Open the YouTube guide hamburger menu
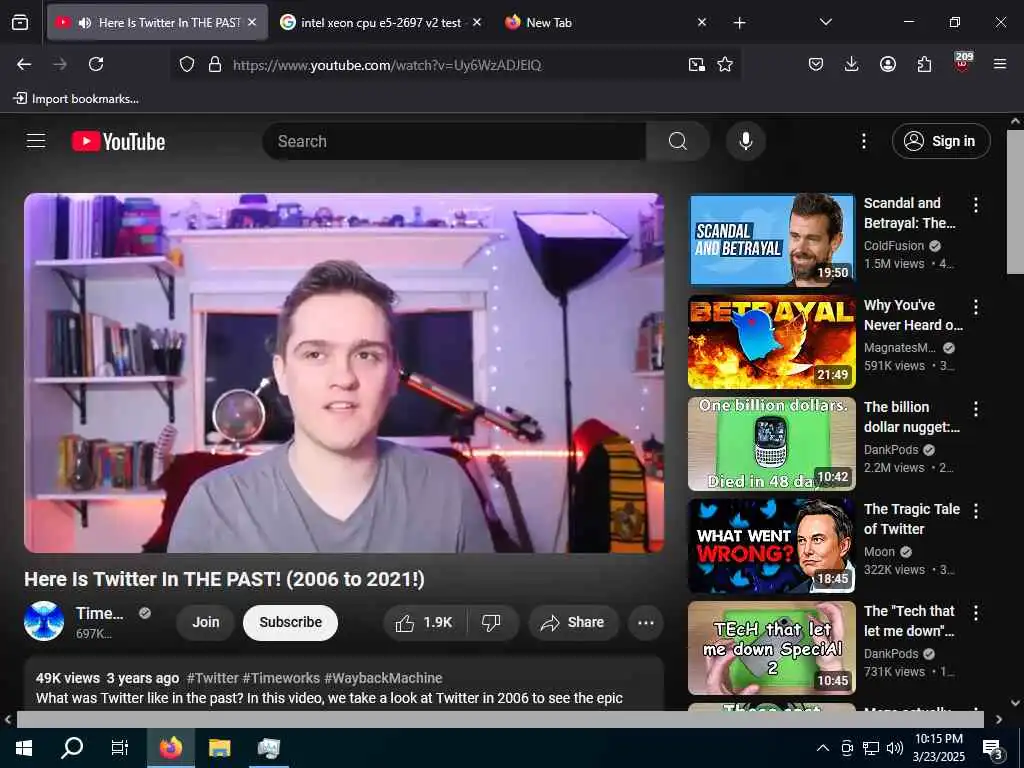Viewport: 1024px width, 768px height. 36,141
